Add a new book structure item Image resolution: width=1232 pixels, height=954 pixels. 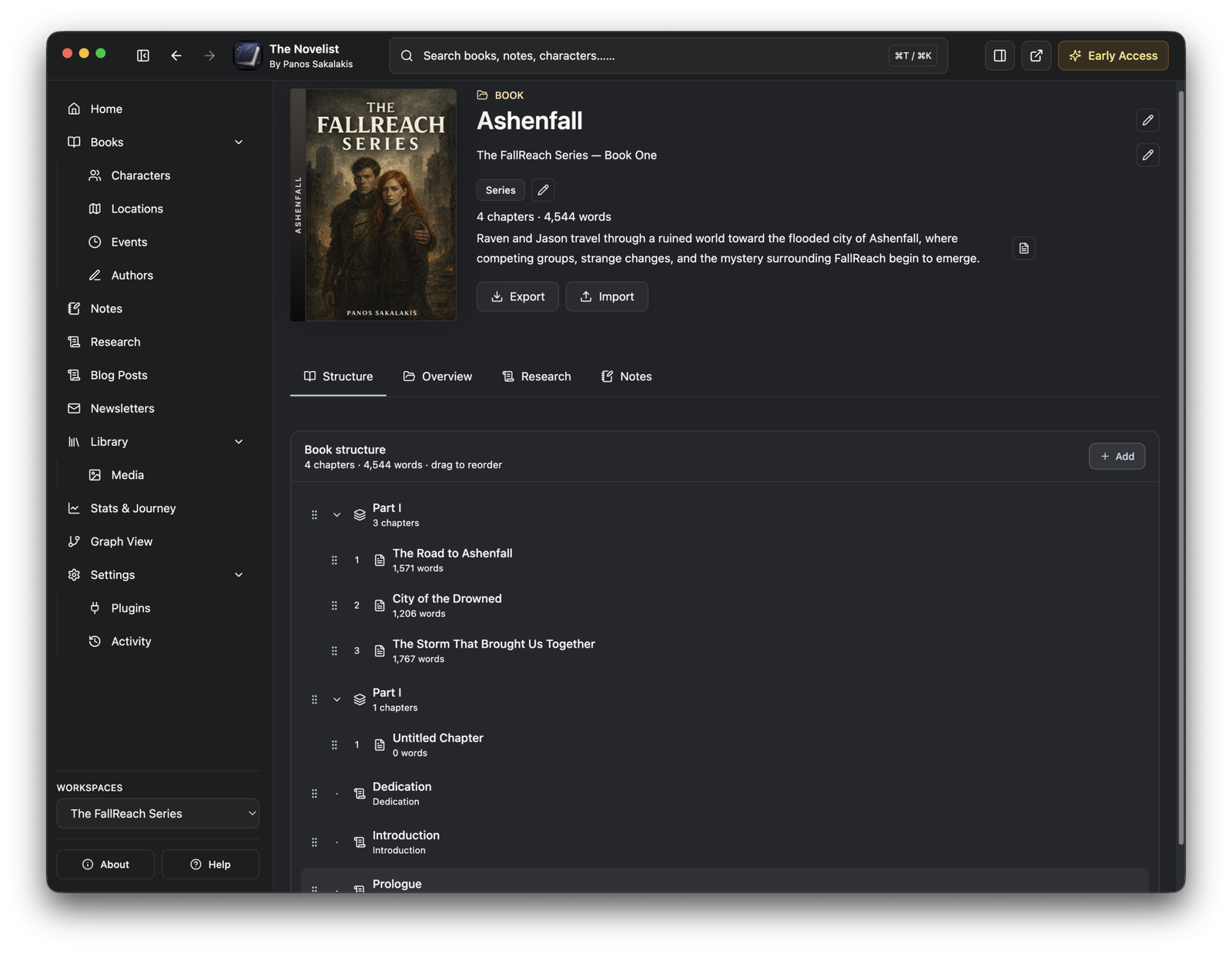click(1116, 457)
